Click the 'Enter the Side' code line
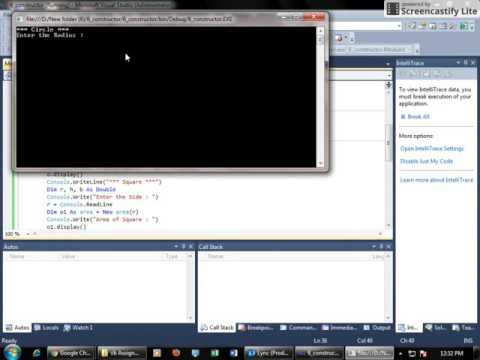480x360 pixels. (102, 197)
